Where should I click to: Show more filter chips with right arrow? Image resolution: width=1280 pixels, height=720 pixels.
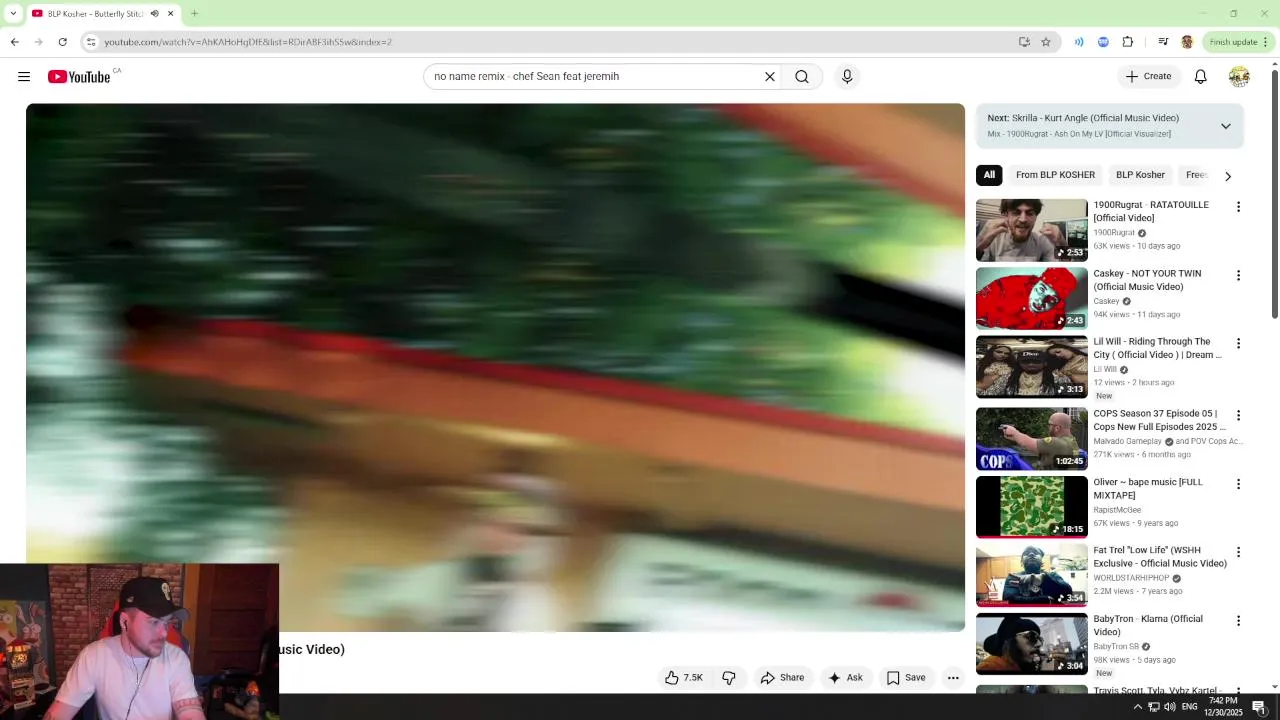[x=1228, y=176]
